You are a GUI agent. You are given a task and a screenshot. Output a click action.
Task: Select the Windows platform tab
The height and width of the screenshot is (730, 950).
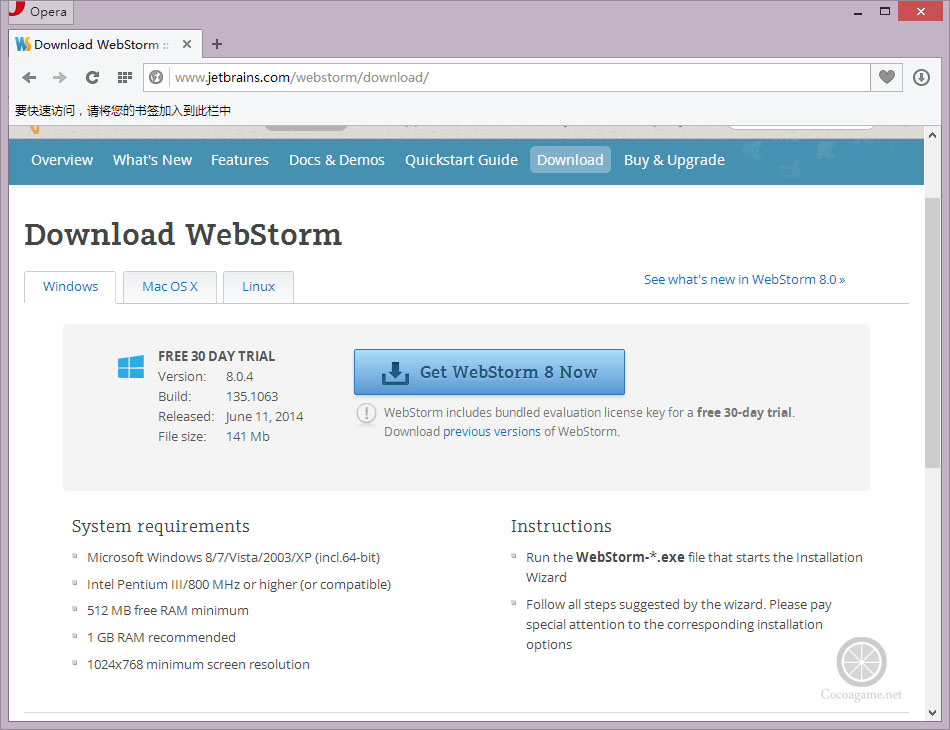click(x=70, y=287)
